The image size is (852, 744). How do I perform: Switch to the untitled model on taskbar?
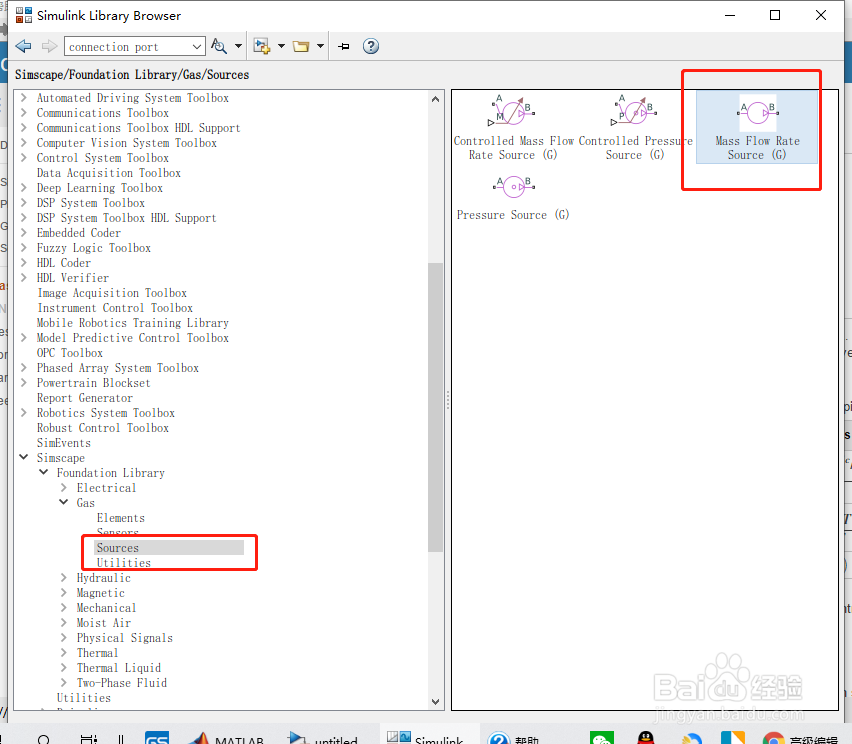(x=323, y=737)
